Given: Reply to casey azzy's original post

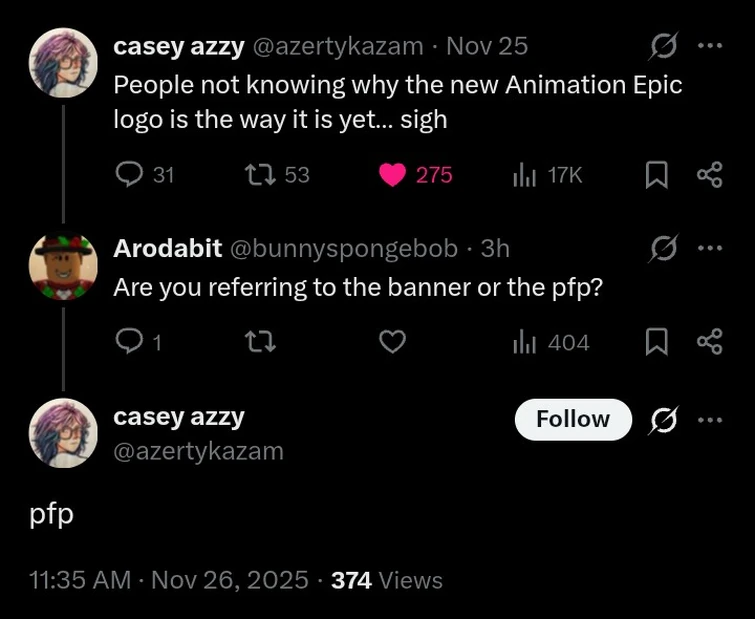Looking at the screenshot, I should pyautogui.click(x=130, y=175).
